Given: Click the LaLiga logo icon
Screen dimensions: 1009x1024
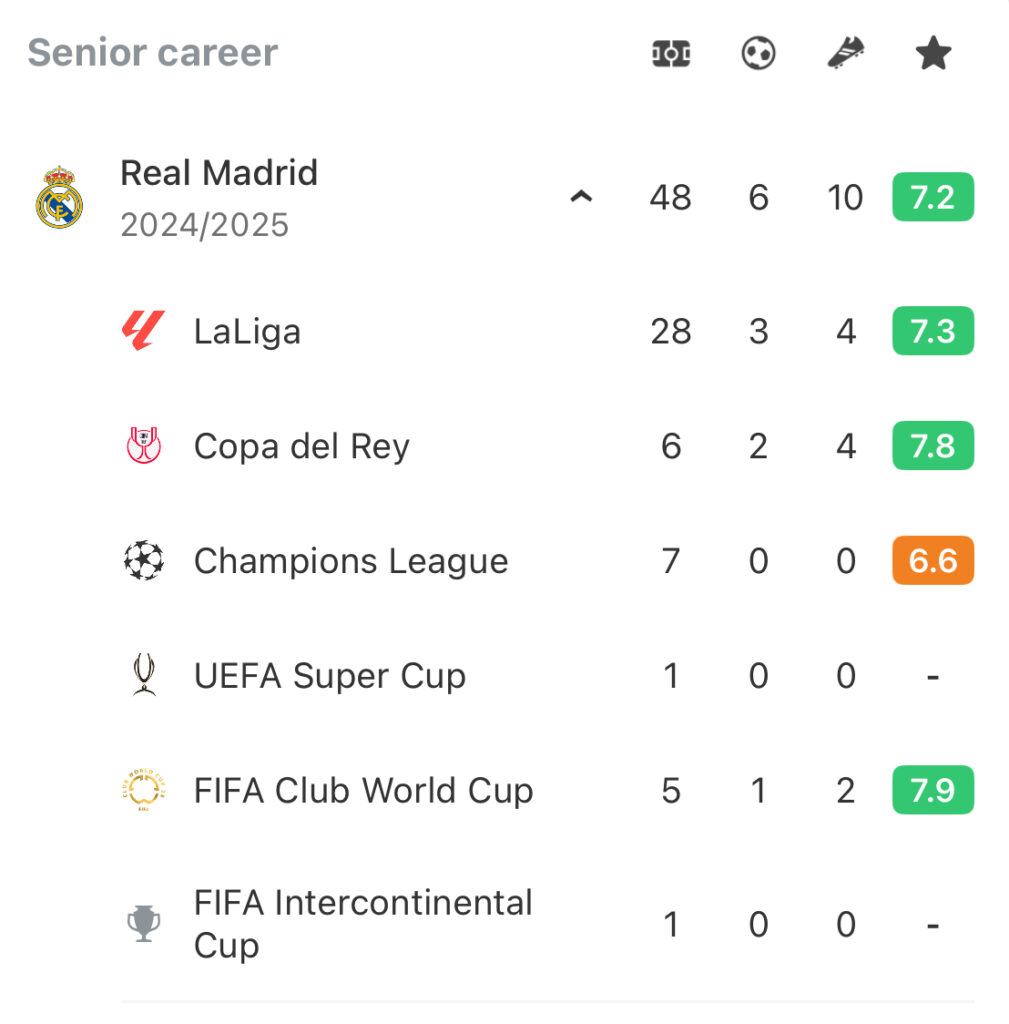Looking at the screenshot, I should click(144, 330).
